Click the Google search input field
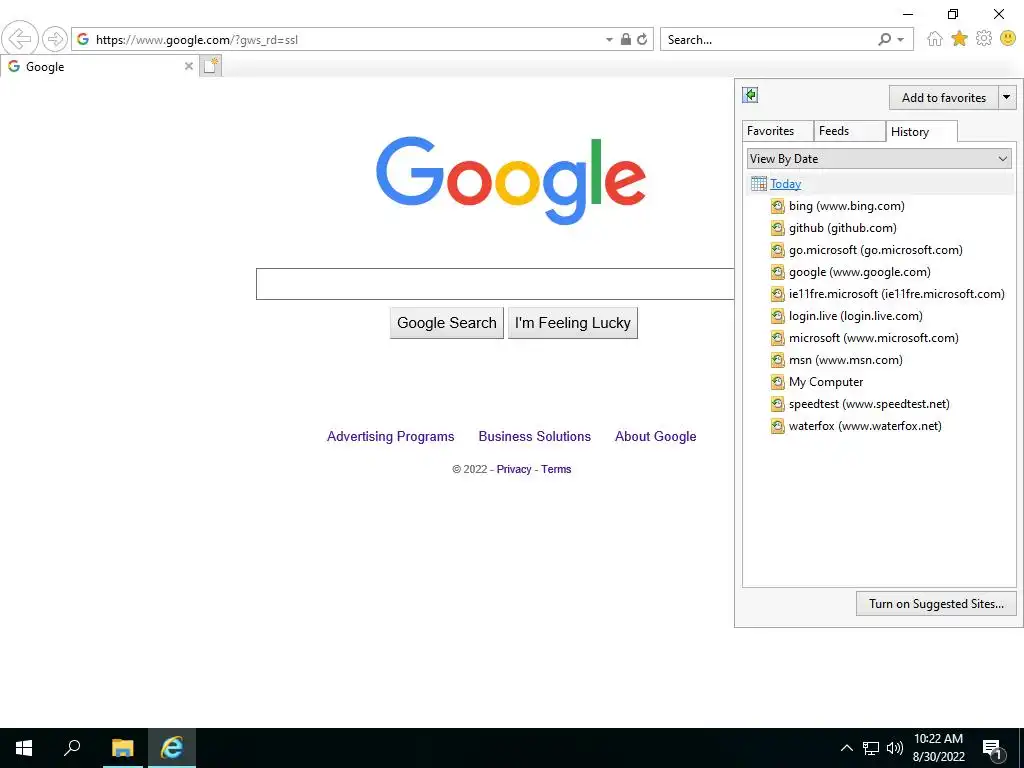 (495, 284)
